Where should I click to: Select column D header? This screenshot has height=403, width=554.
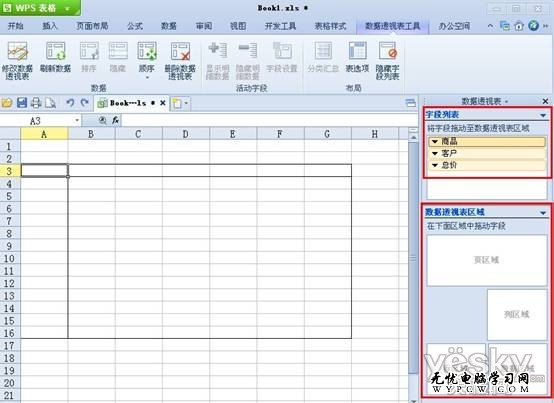[x=185, y=134]
